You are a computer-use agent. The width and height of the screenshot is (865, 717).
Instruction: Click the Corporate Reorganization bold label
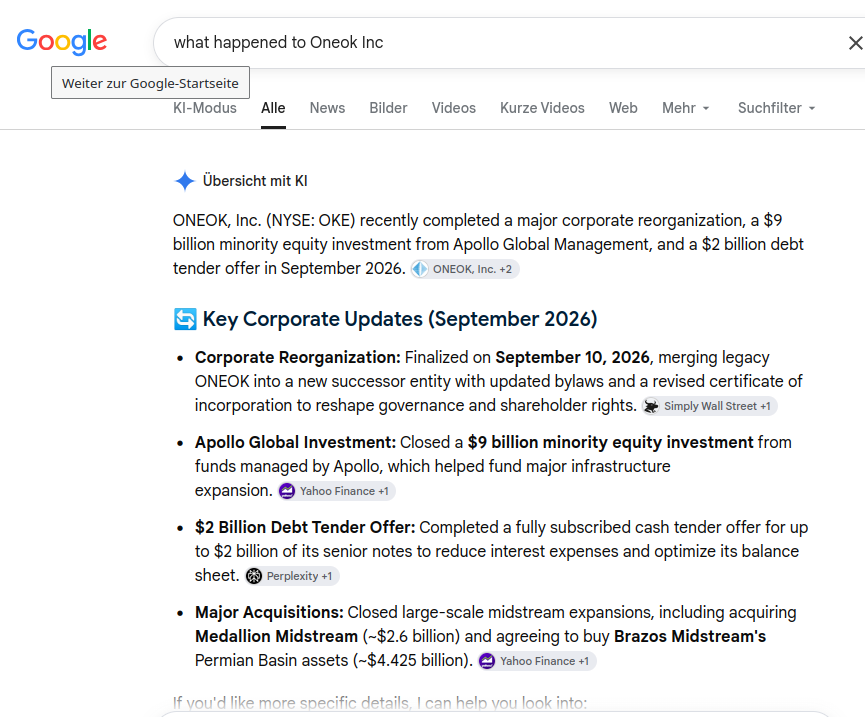tap(298, 357)
